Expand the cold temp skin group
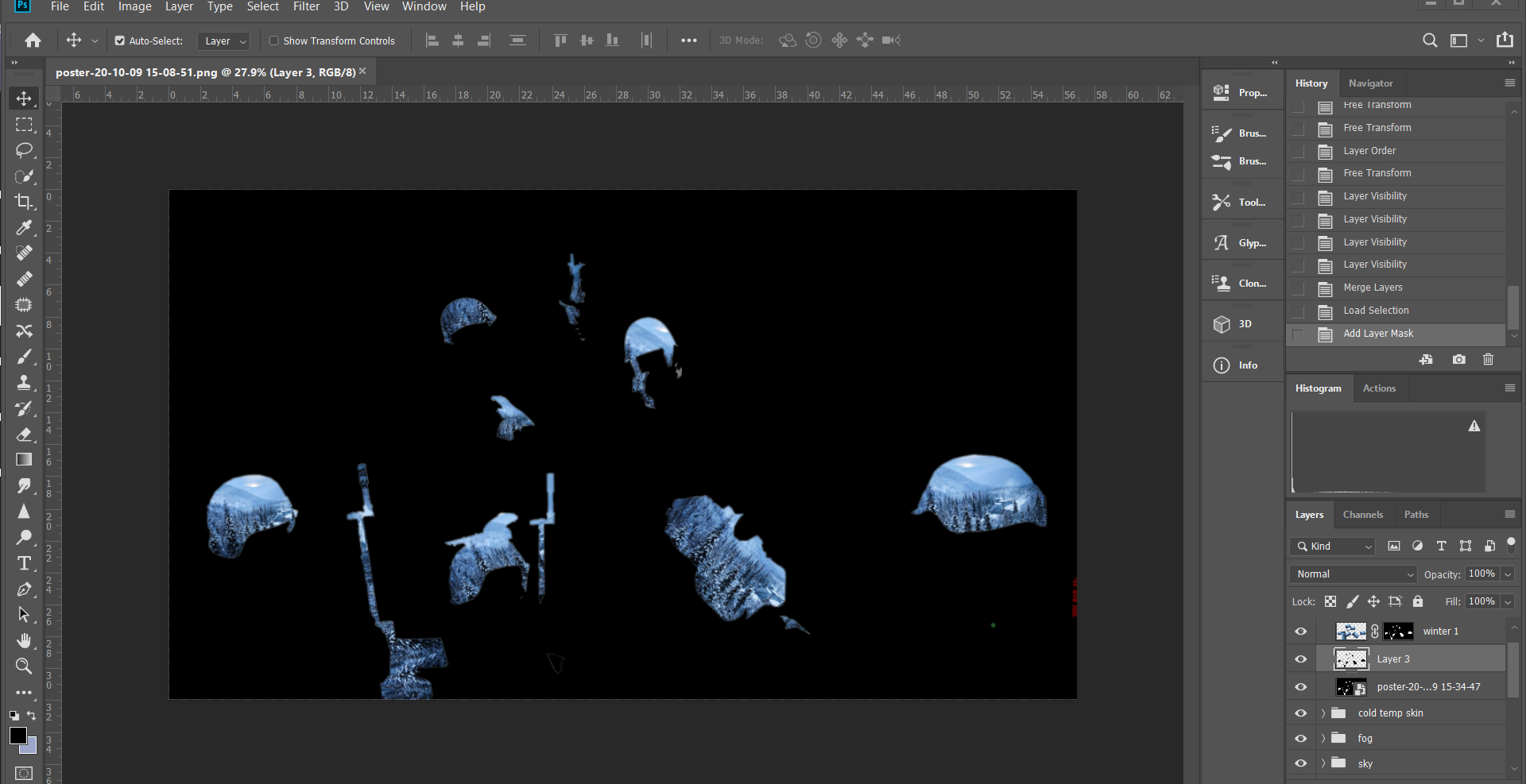This screenshot has height=784, width=1526. tap(1323, 713)
